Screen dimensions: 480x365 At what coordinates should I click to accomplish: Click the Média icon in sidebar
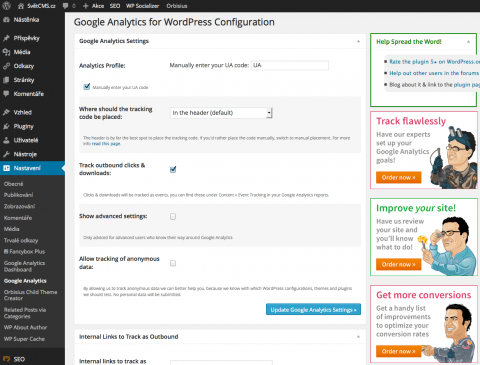point(6,52)
